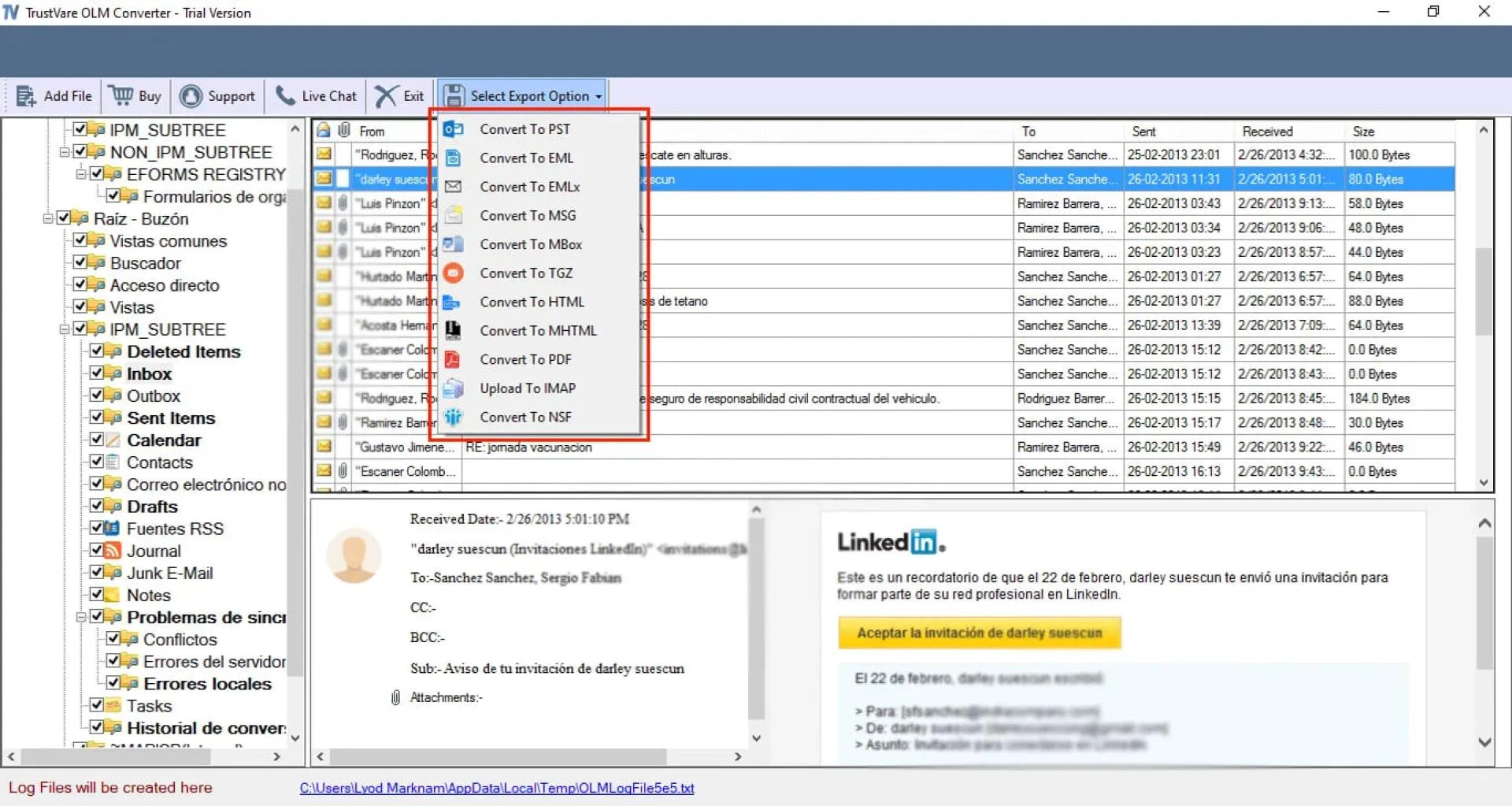The image size is (1512, 806).
Task: Click the Convert To PDF Adobe icon
Action: pos(453,359)
